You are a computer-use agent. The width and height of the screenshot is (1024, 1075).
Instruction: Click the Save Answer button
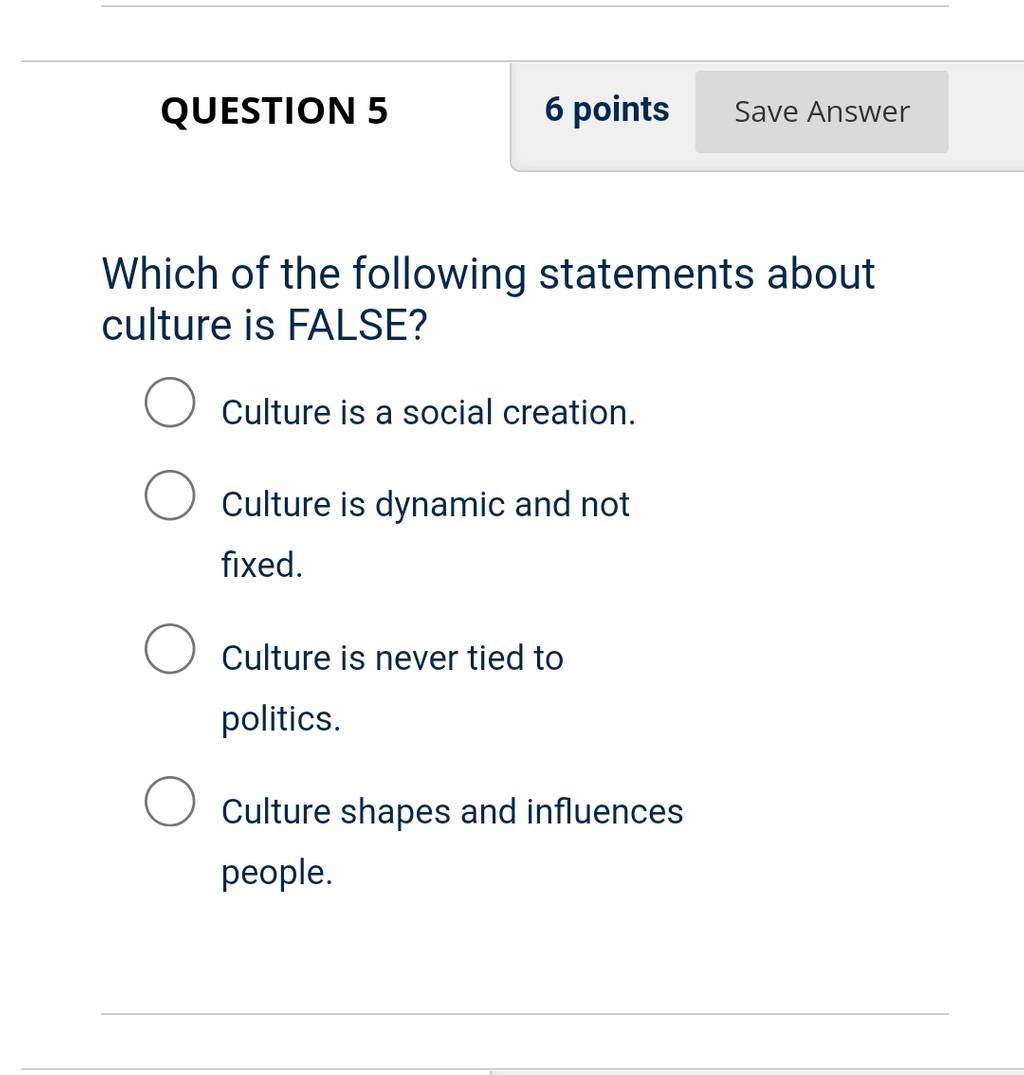[822, 112]
